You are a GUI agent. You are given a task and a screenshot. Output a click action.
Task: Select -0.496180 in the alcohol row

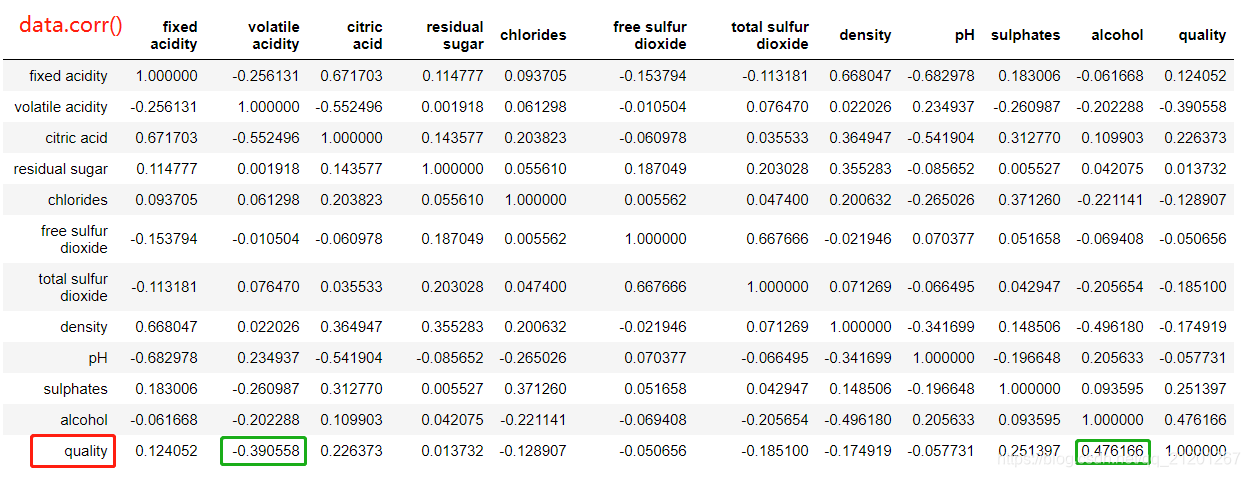tap(858, 420)
